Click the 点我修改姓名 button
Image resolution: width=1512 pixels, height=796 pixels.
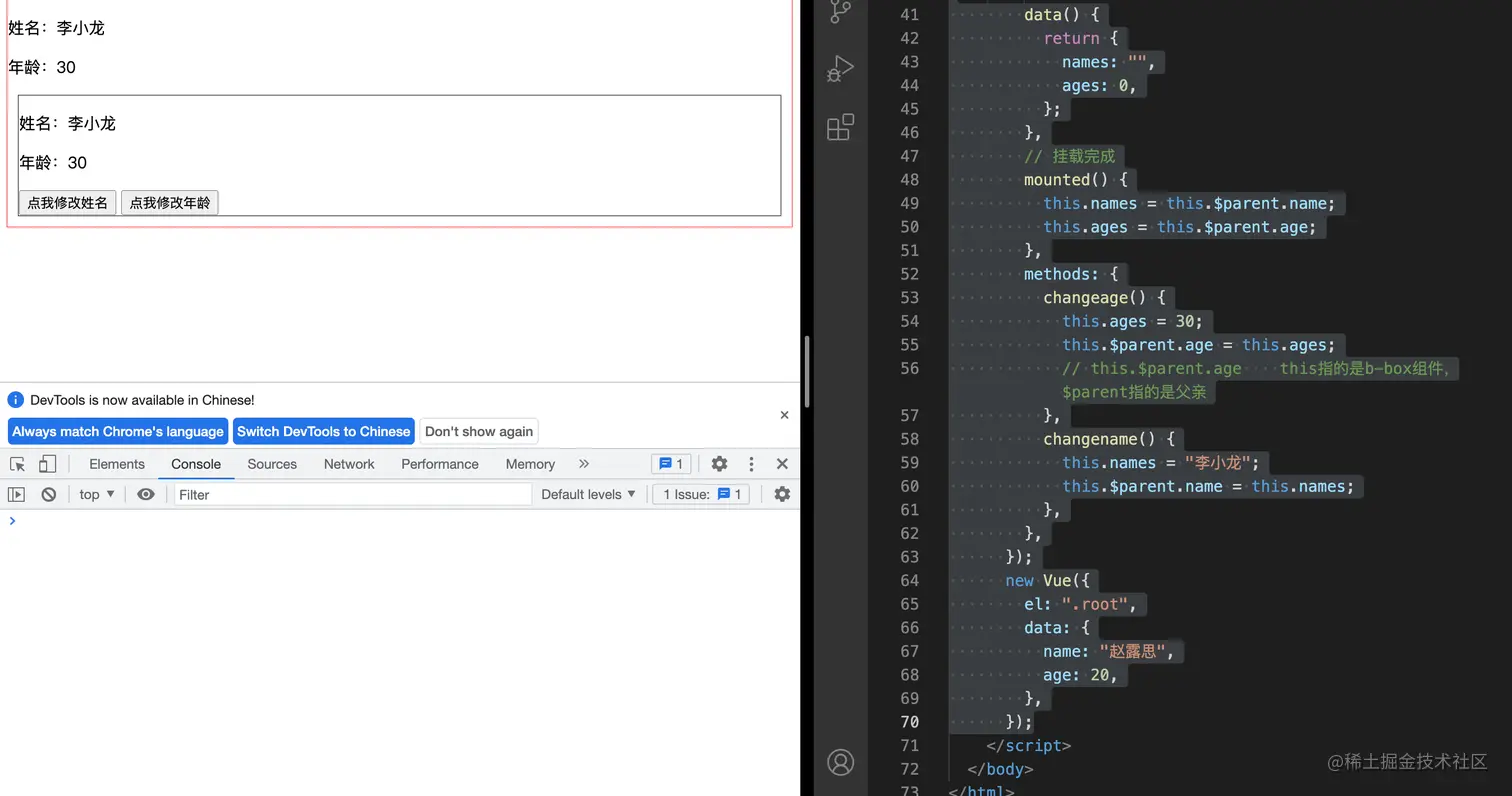(68, 203)
